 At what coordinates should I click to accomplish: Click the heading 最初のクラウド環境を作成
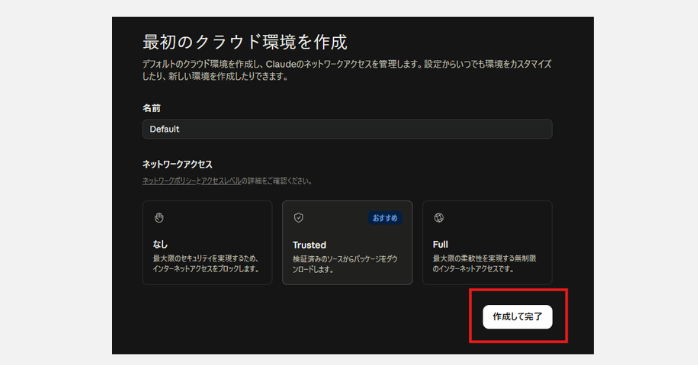[x=245, y=42]
